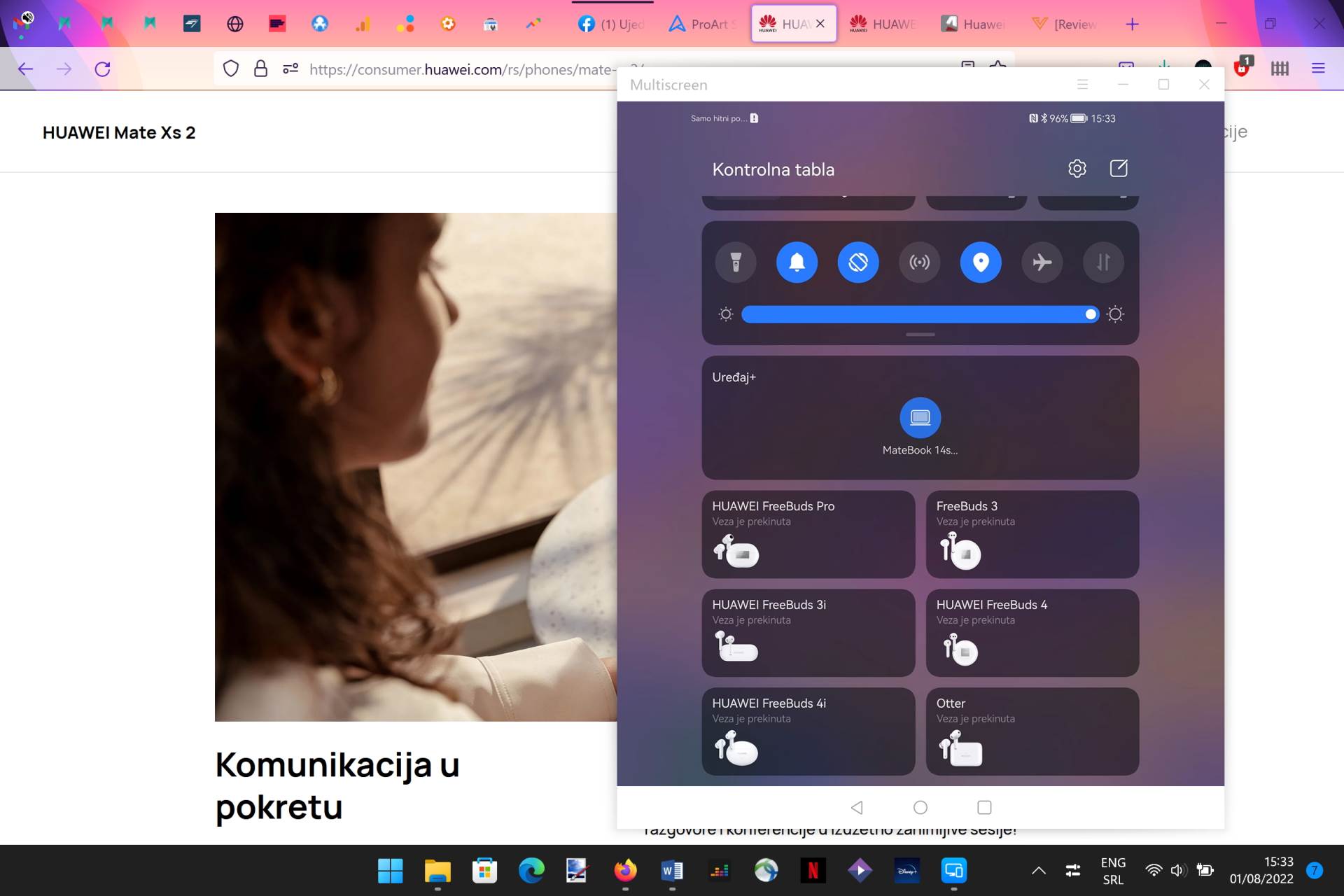Click Firefox's tracking protection shield icon
1344x896 pixels.
pos(231,69)
